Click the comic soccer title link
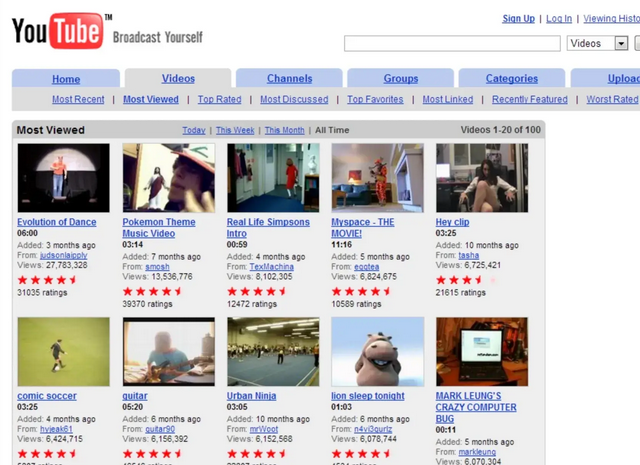This screenshot has height=465, width=640. click(x=47, y=396)
